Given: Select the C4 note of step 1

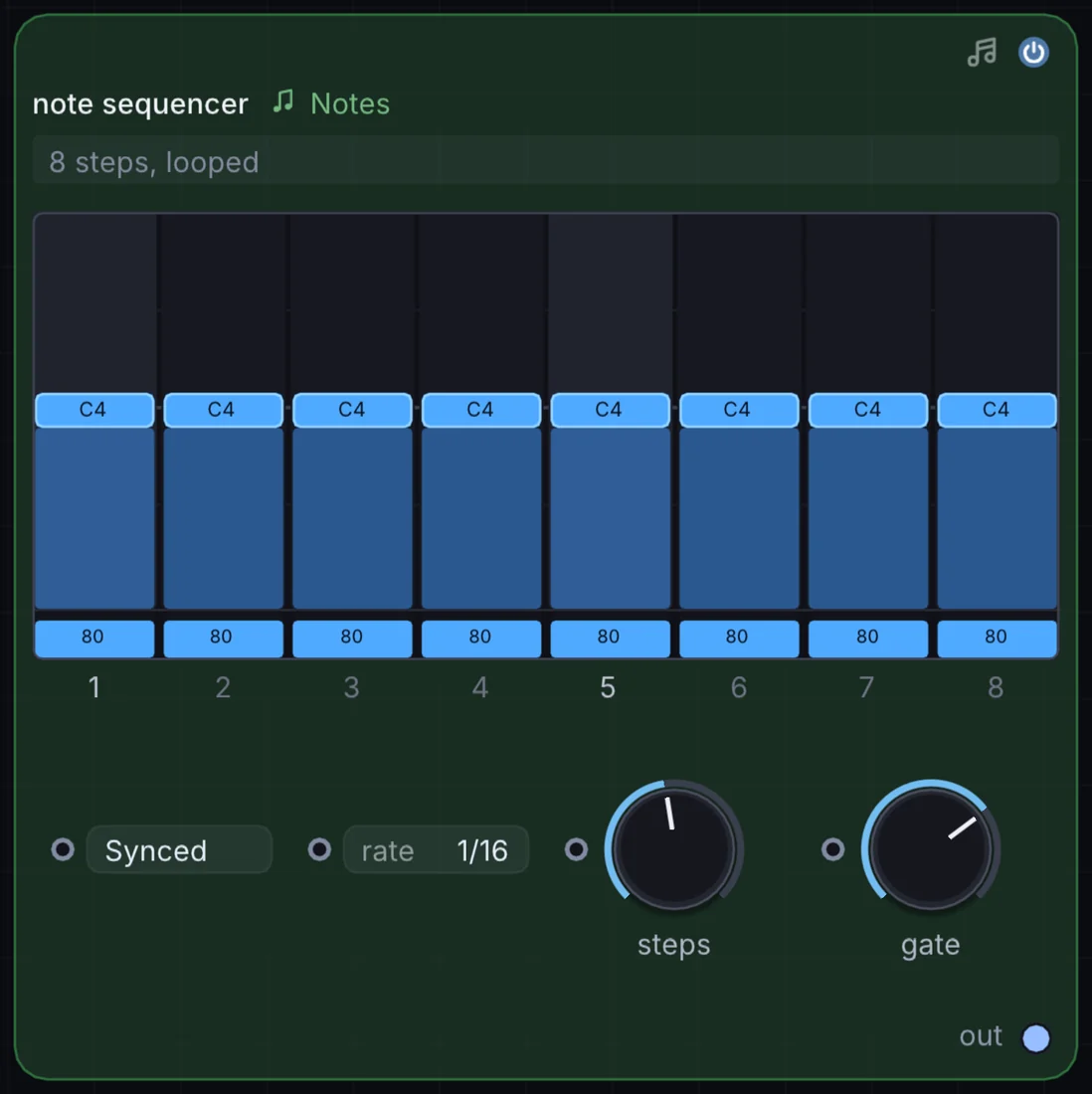Looking at the screenshot, I should click(94, 410).
